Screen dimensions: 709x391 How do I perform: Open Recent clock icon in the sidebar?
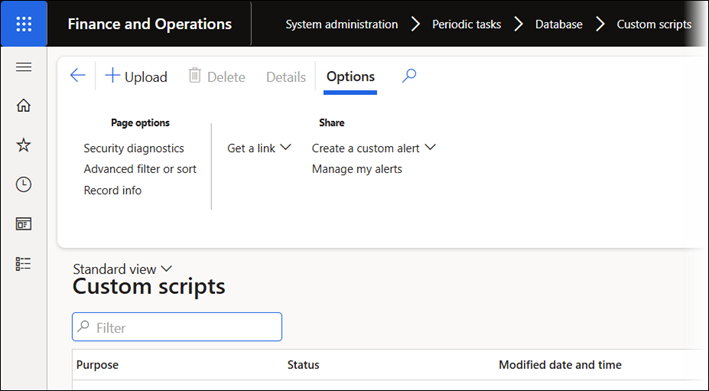(24, 184)
